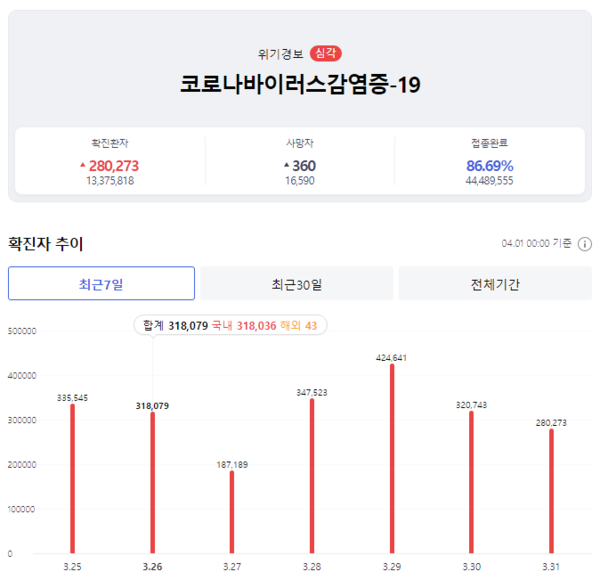
Task: Click the 3.28 bar in the chart
Action: coord(312,476)
